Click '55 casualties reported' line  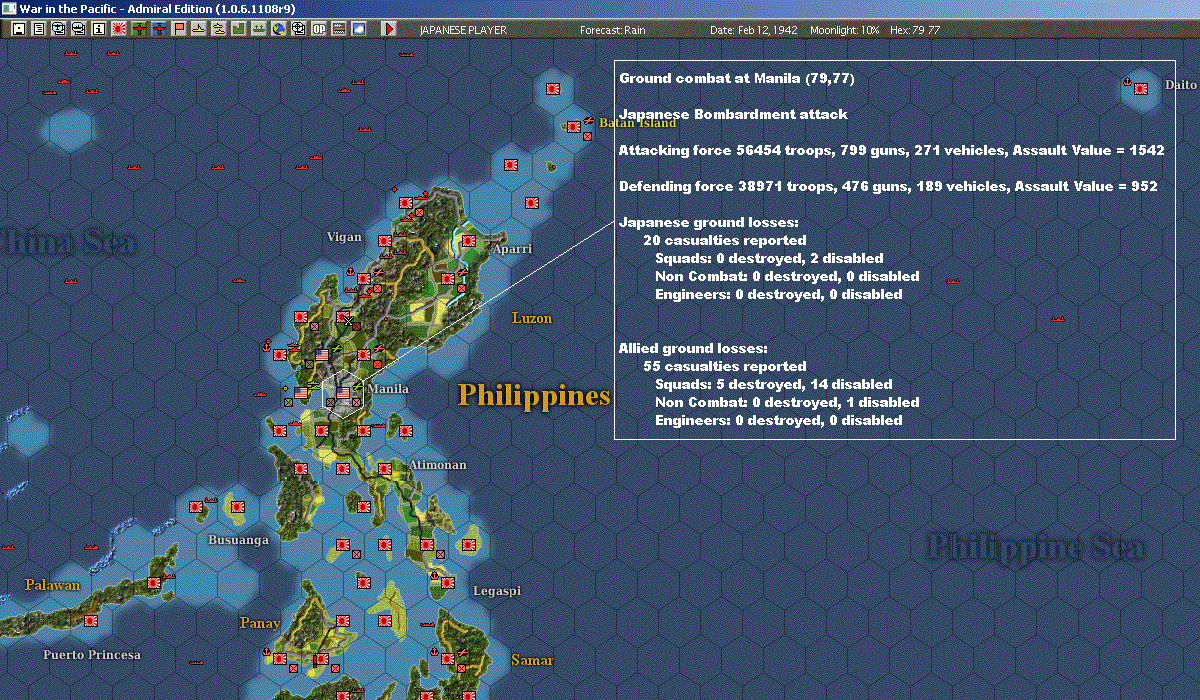point(725,366)
